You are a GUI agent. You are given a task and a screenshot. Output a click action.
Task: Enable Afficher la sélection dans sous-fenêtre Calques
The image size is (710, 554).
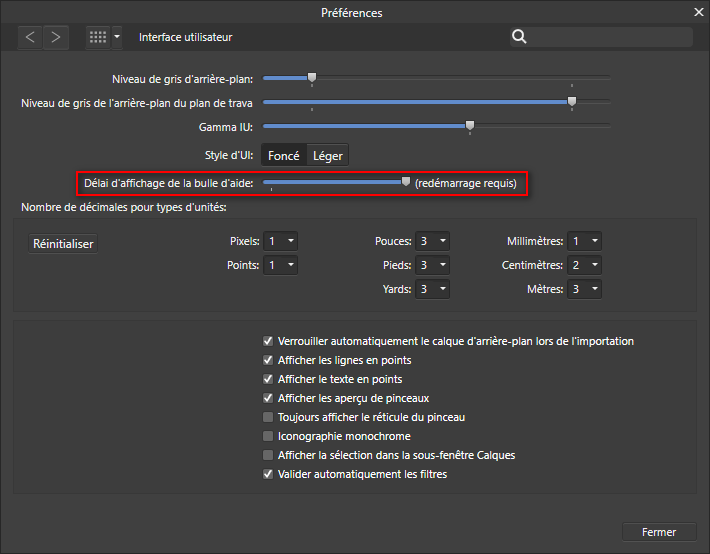[268, 455]
